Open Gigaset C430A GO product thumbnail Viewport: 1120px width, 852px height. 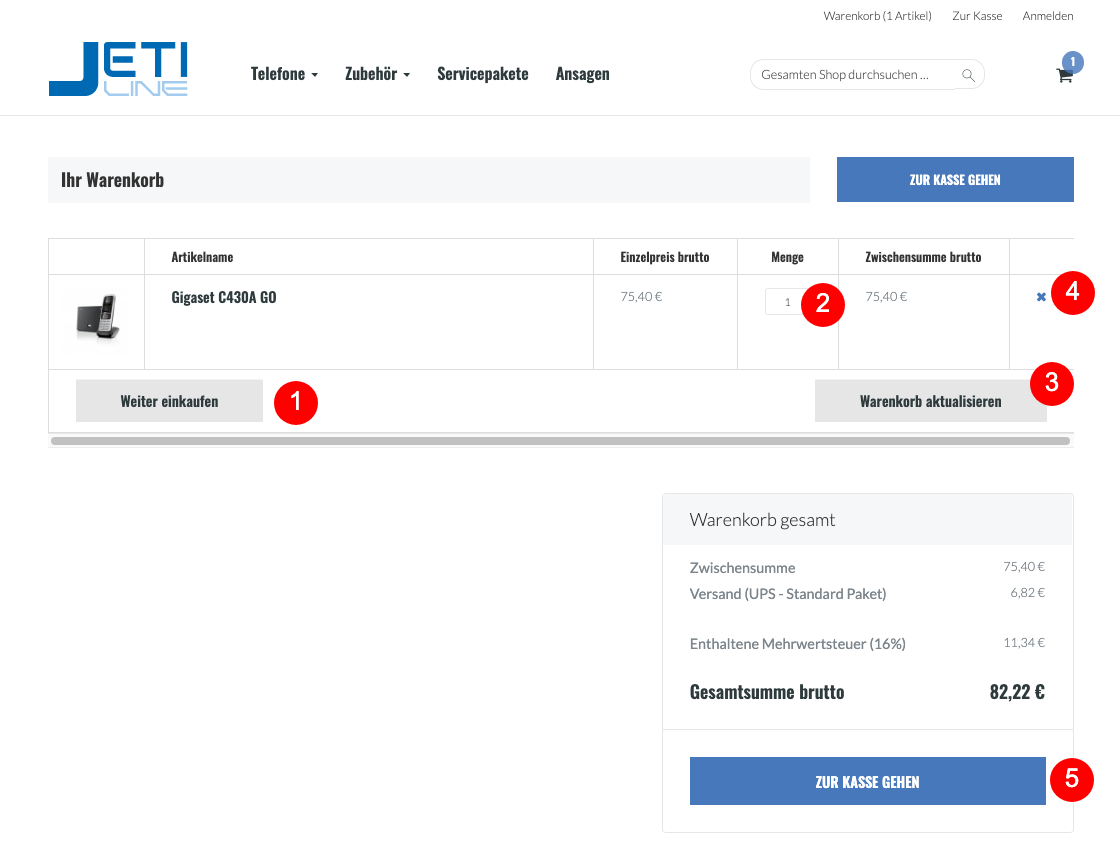tap(98, 317)
